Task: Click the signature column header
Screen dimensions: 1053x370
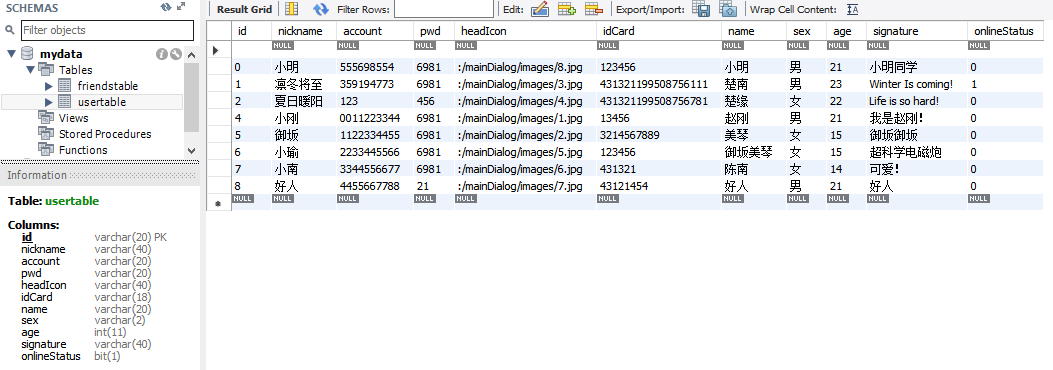Action: click(x=917, y=31)
